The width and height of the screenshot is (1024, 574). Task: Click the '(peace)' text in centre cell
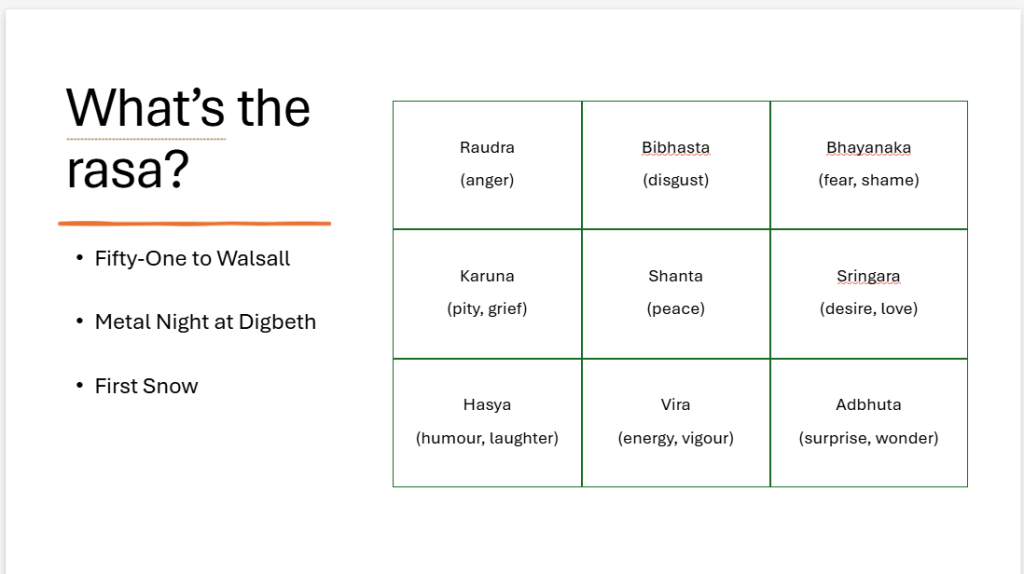coord(676,309)
